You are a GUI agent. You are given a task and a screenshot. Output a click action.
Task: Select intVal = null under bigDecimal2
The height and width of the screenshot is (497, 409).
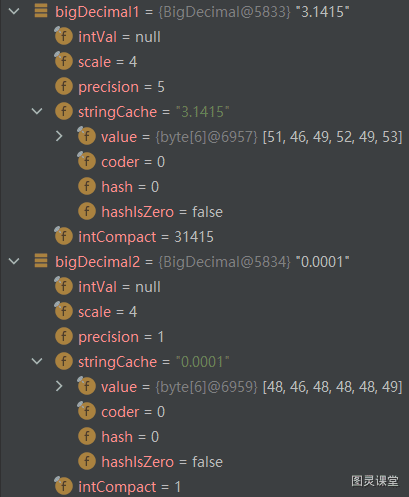click(x=204, y=287)
